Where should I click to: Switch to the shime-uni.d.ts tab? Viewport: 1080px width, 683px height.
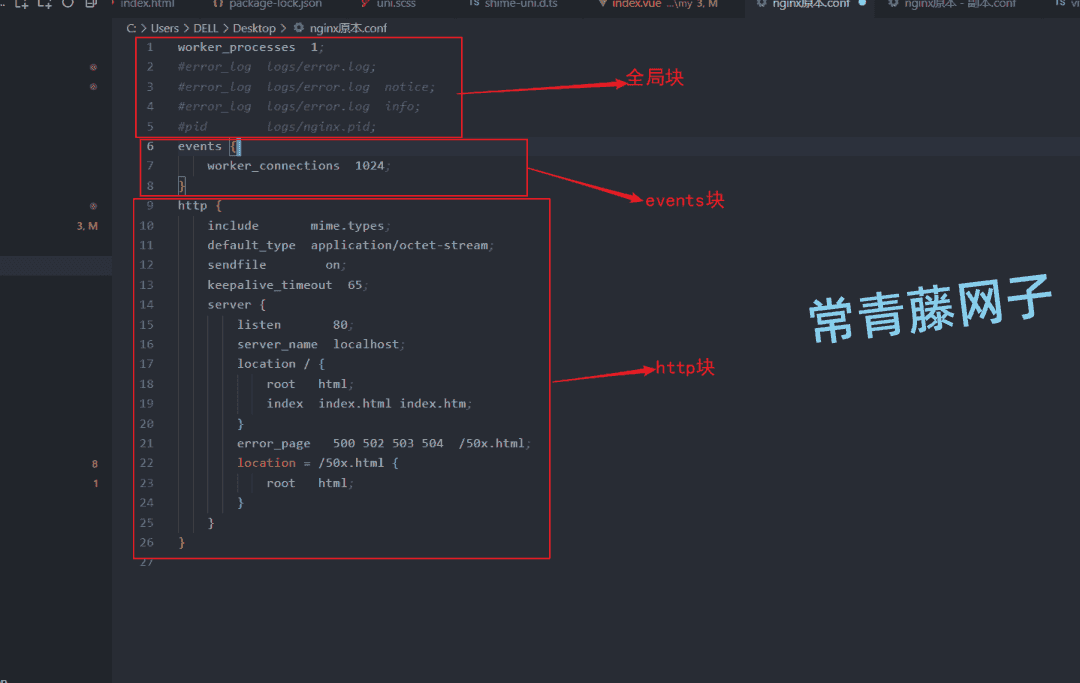pos(520,4)
